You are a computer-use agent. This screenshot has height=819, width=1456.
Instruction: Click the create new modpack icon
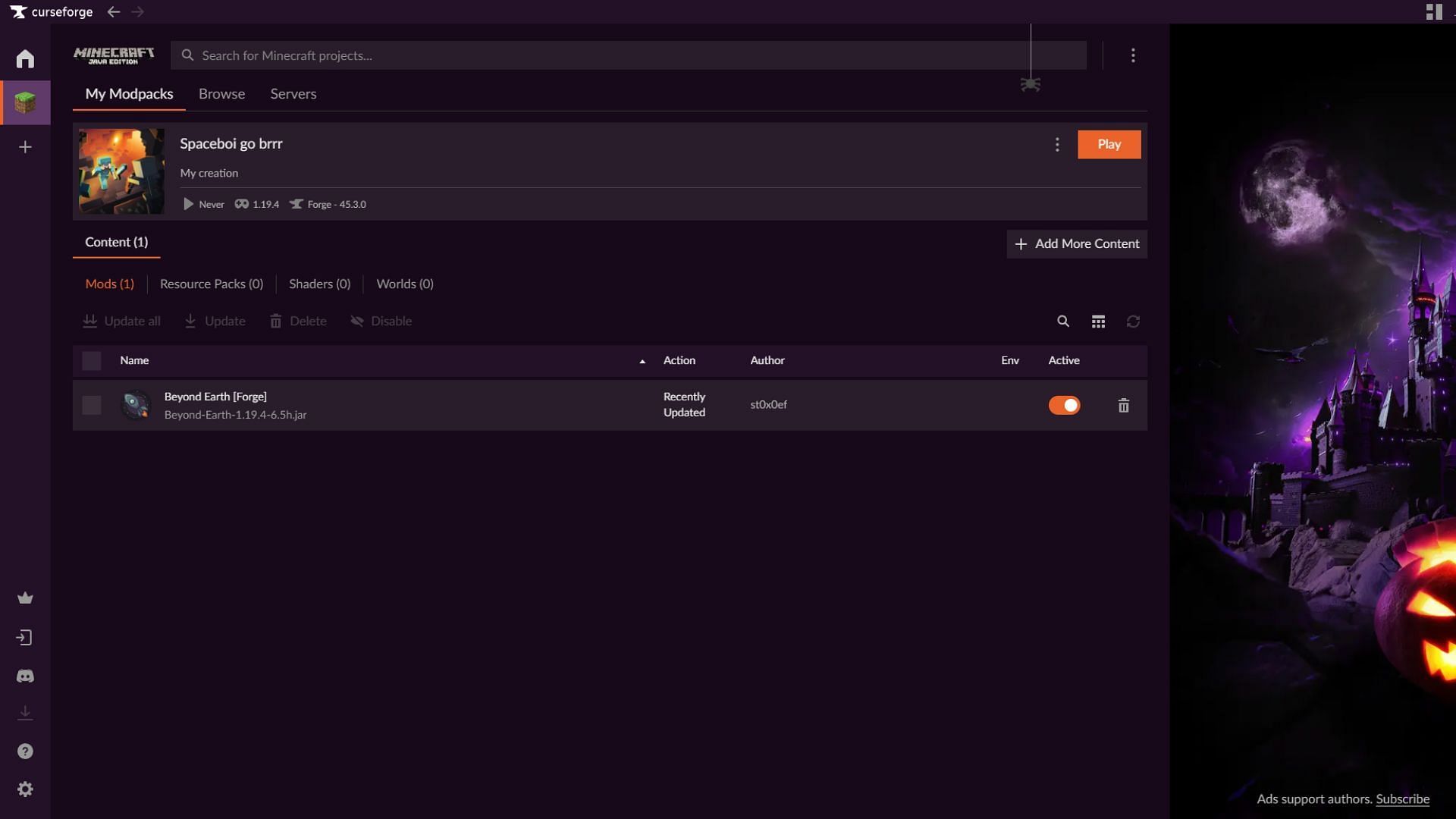point(25,146)
